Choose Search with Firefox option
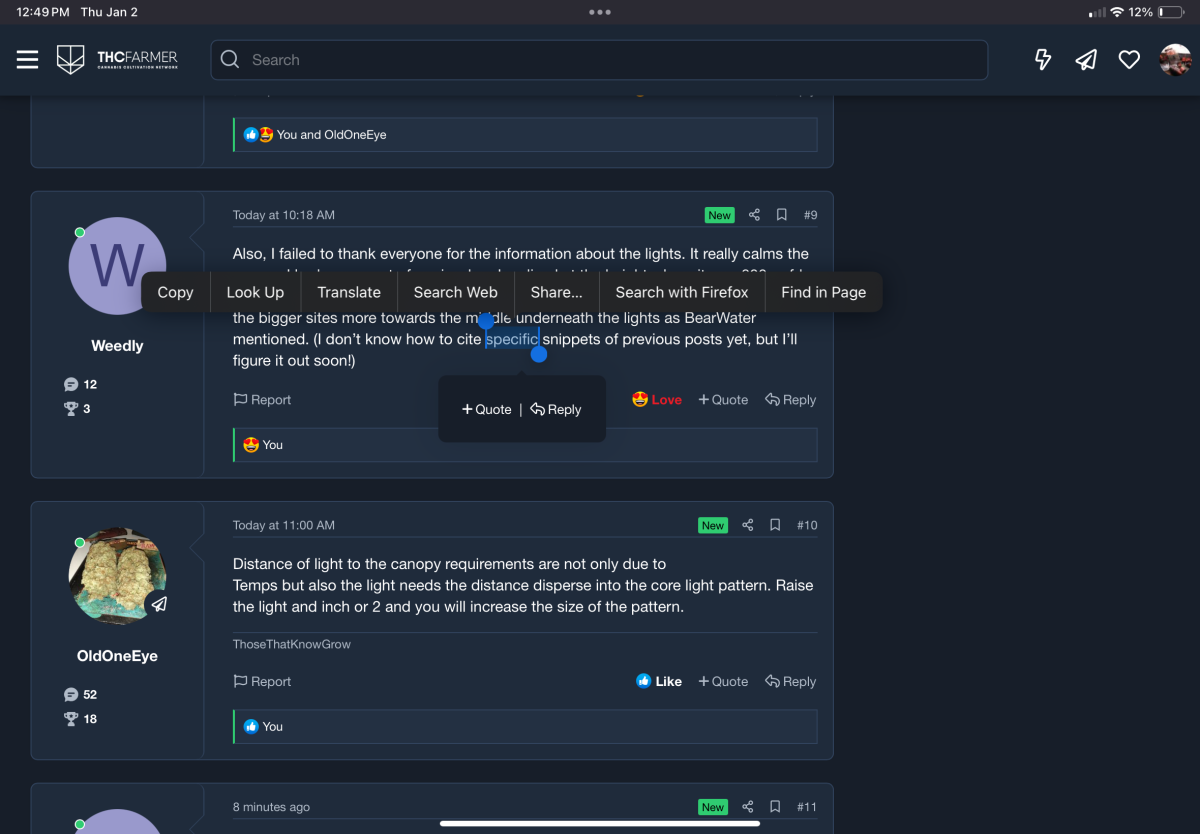The width and height of the screenshot is (1200, 834). [x=682, y=292]
